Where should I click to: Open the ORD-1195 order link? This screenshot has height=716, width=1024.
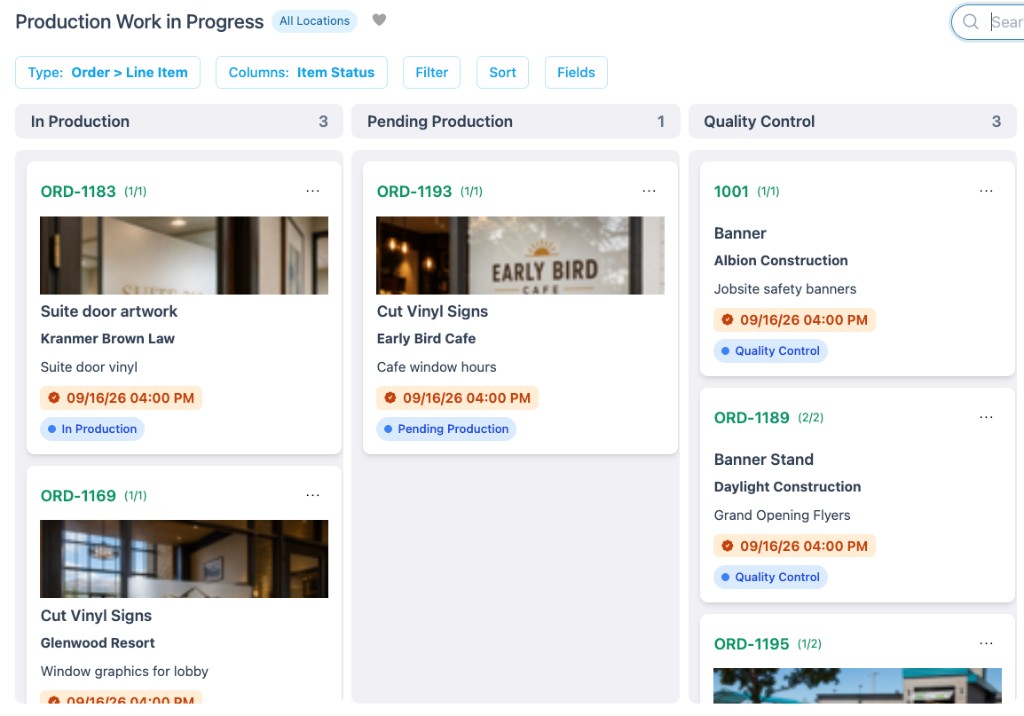tap(752, 643)
